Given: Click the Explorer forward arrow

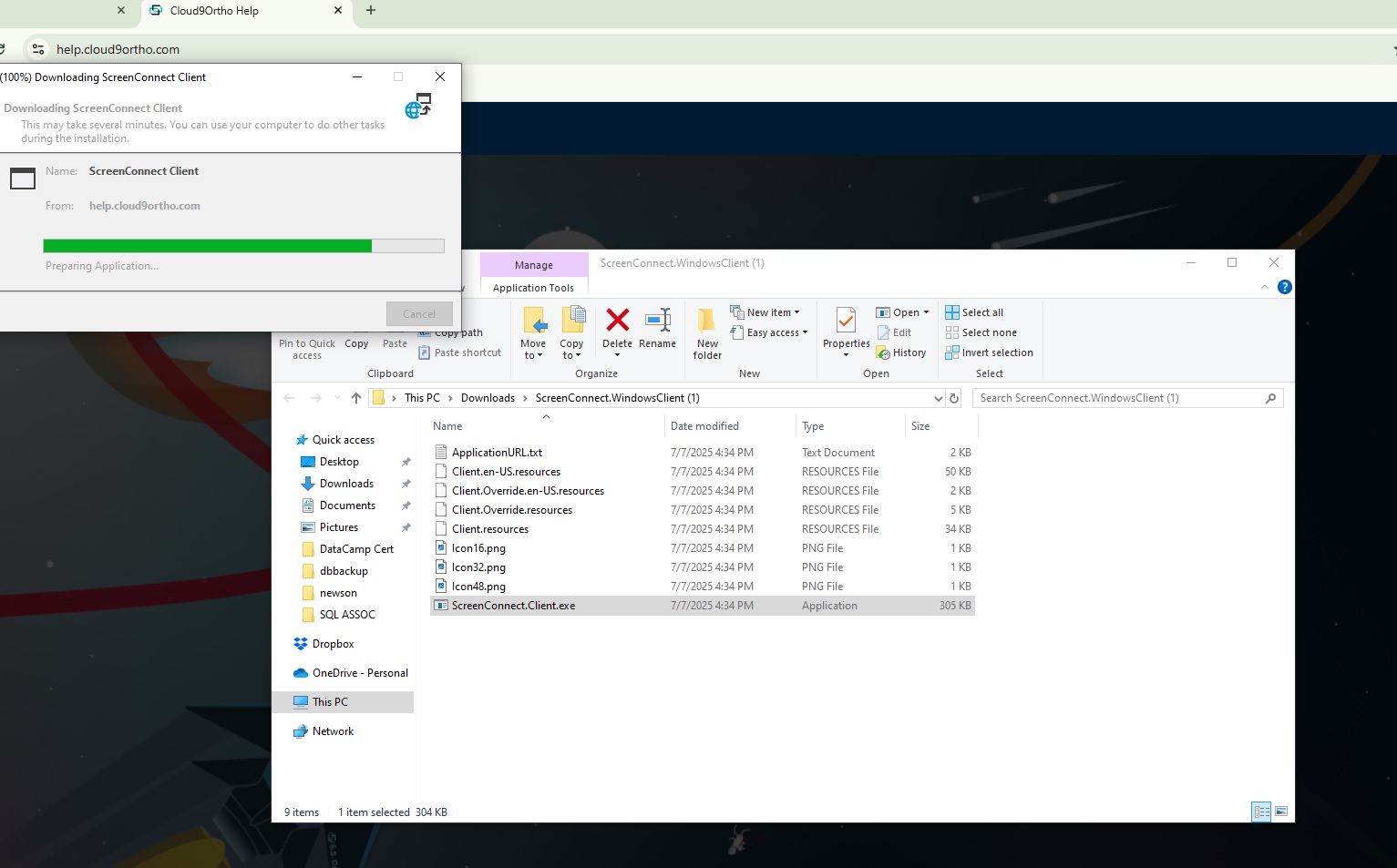Looking at the screenshot, I should coord(316,398).
